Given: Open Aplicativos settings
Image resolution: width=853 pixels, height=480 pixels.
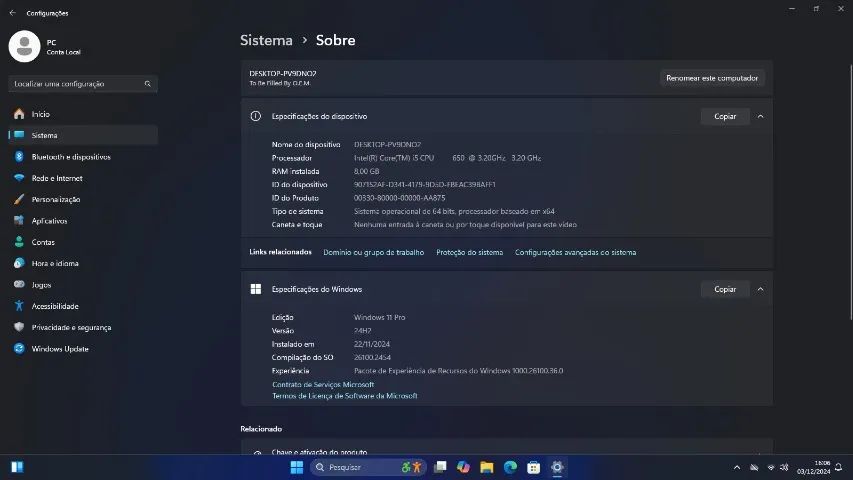Looking at the screenshot, I should [x=83, y=220].
